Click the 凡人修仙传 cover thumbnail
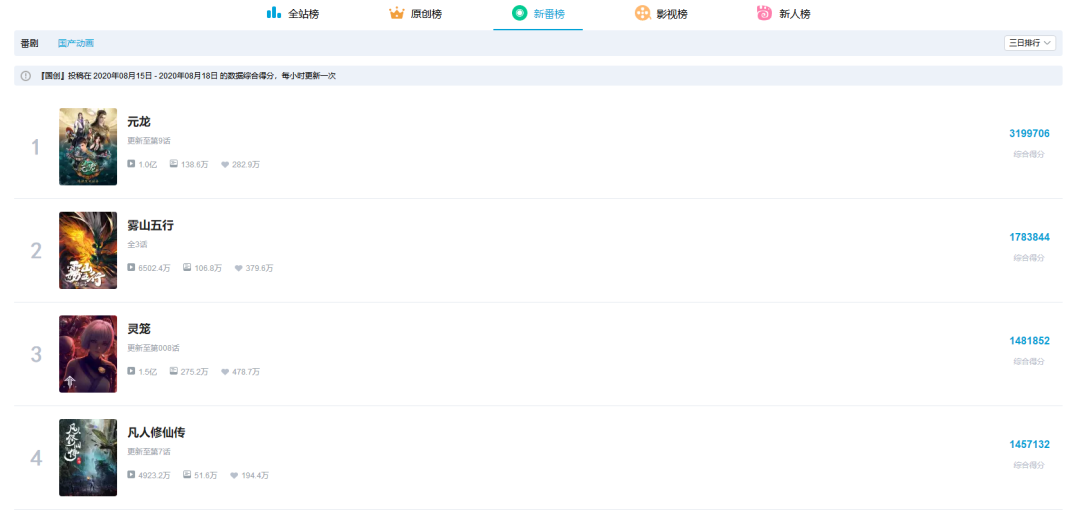The width and height of the screenshot is (1080, 513). (88, 457)
